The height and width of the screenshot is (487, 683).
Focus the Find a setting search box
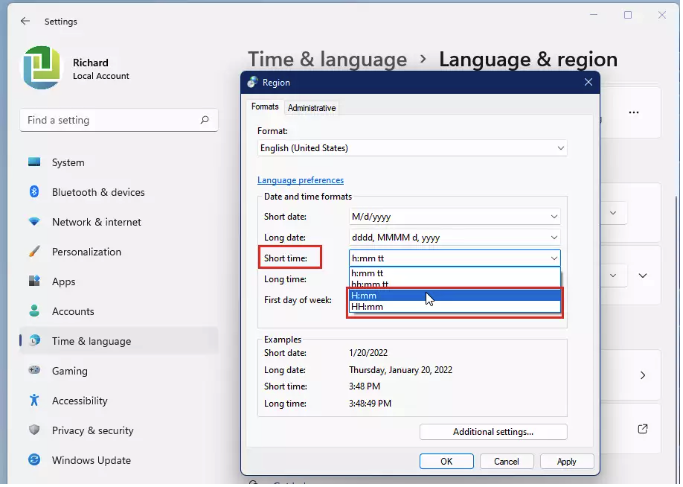pos(118,120)
